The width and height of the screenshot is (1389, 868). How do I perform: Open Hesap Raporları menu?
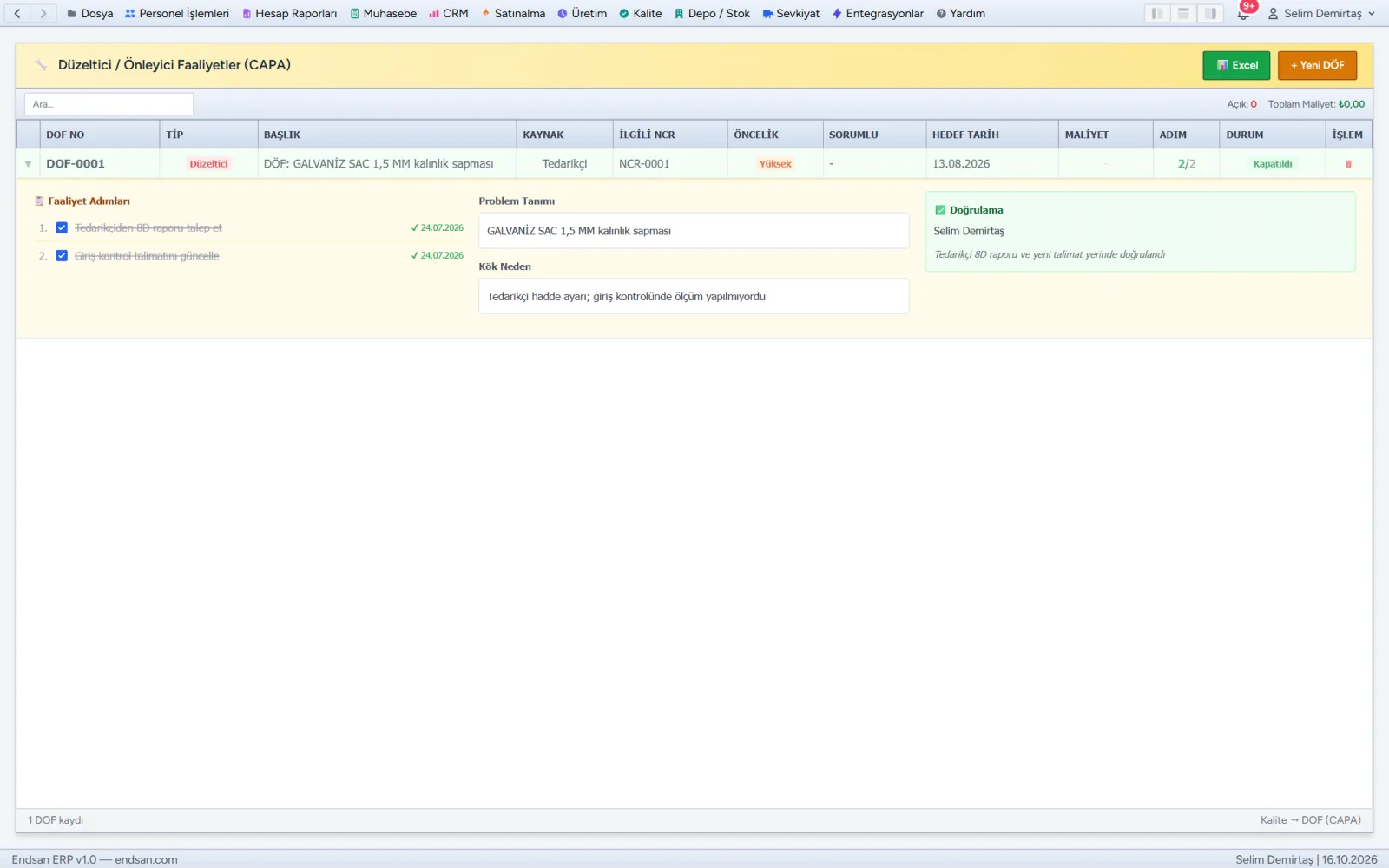290,13
